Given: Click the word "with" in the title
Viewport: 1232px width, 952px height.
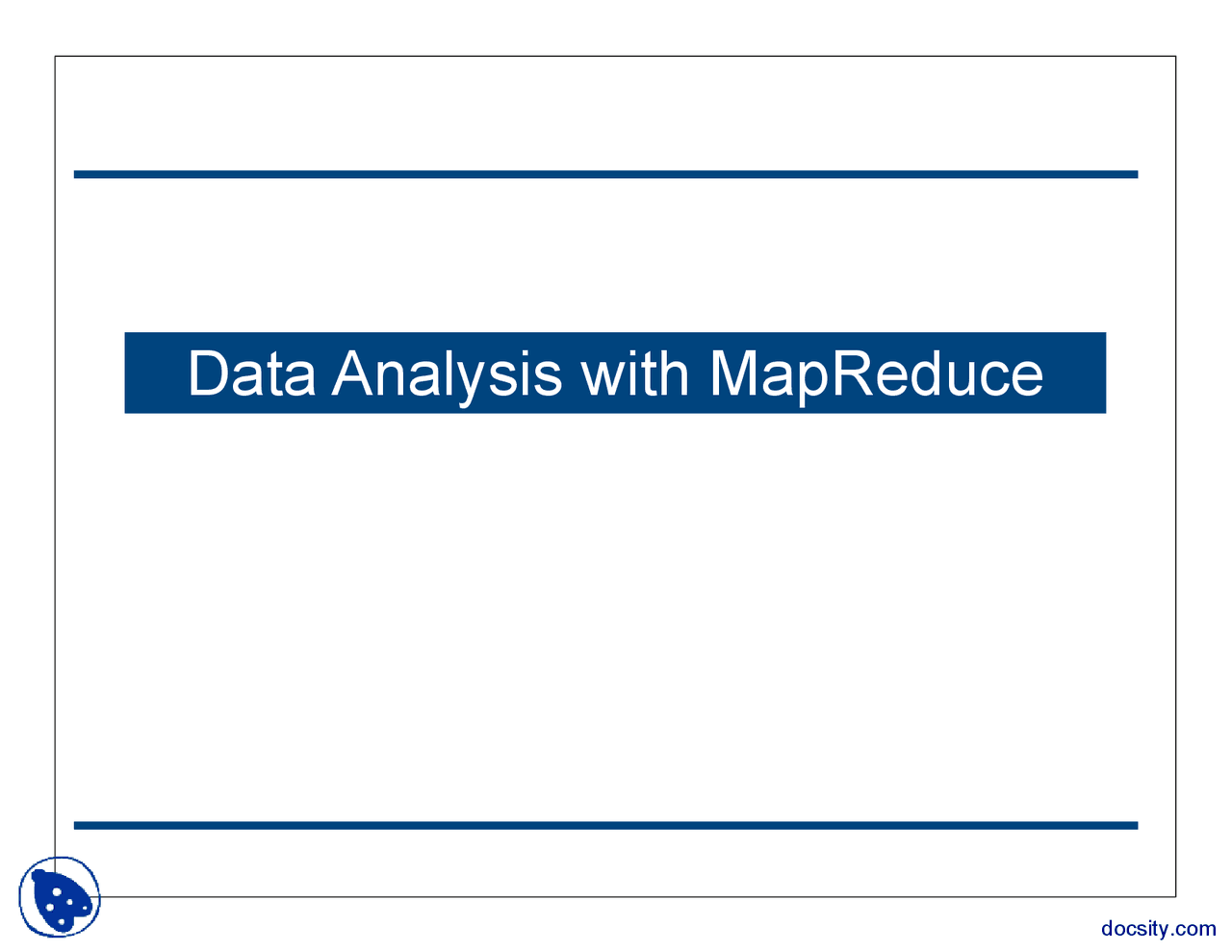Looking at the screenshot, I should click(635, 373).
